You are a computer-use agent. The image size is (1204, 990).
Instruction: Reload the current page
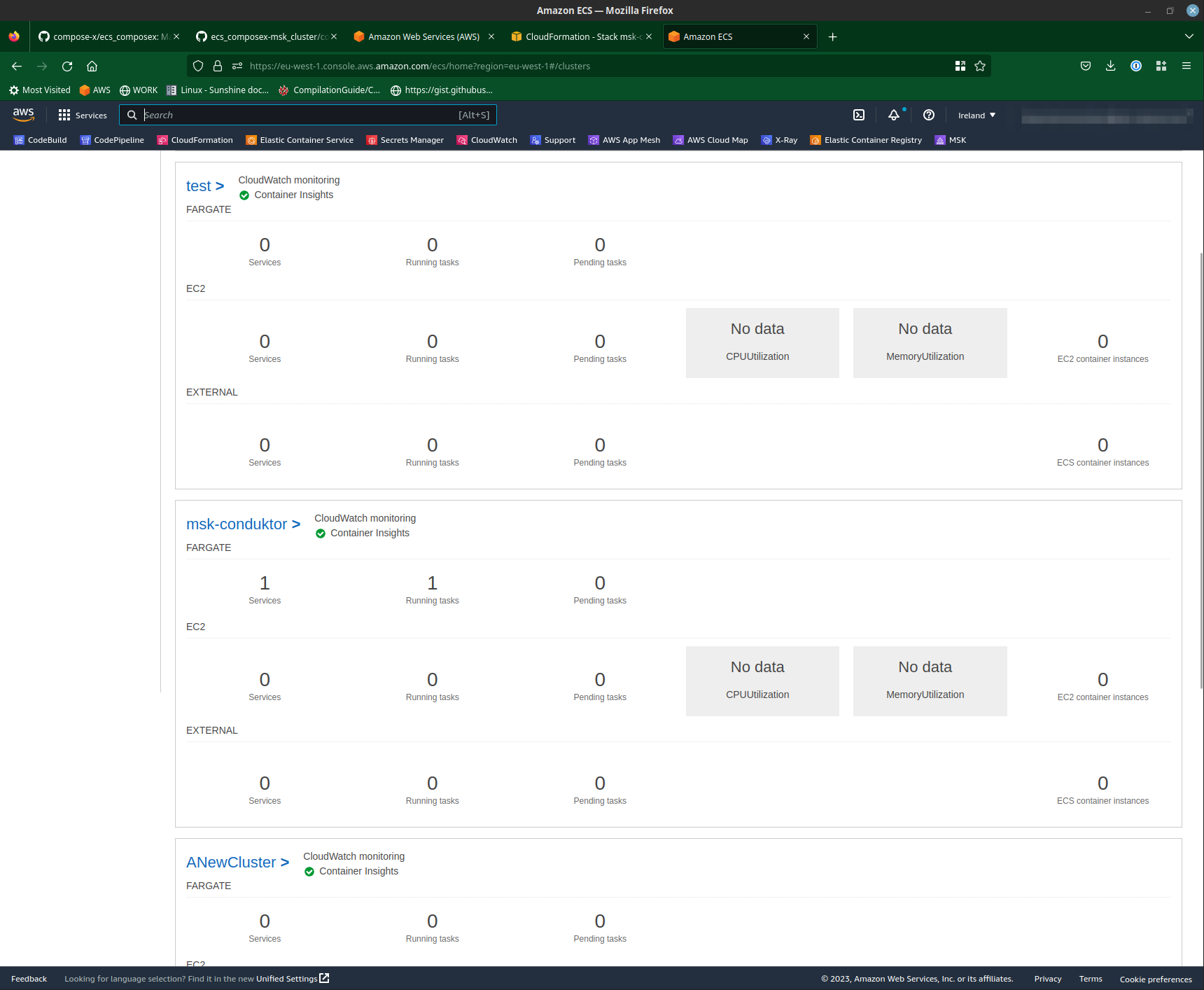pos(67,66)
